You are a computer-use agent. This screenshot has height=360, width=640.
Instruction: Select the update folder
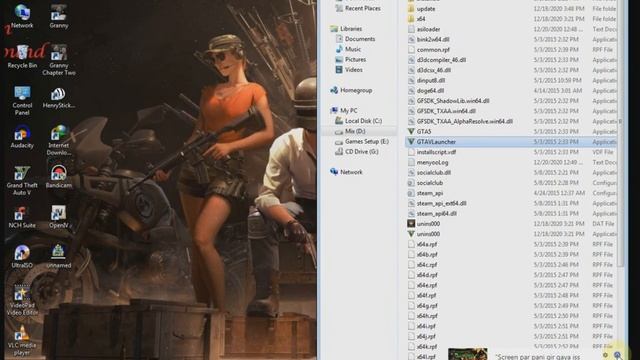[x=422, y=9]
